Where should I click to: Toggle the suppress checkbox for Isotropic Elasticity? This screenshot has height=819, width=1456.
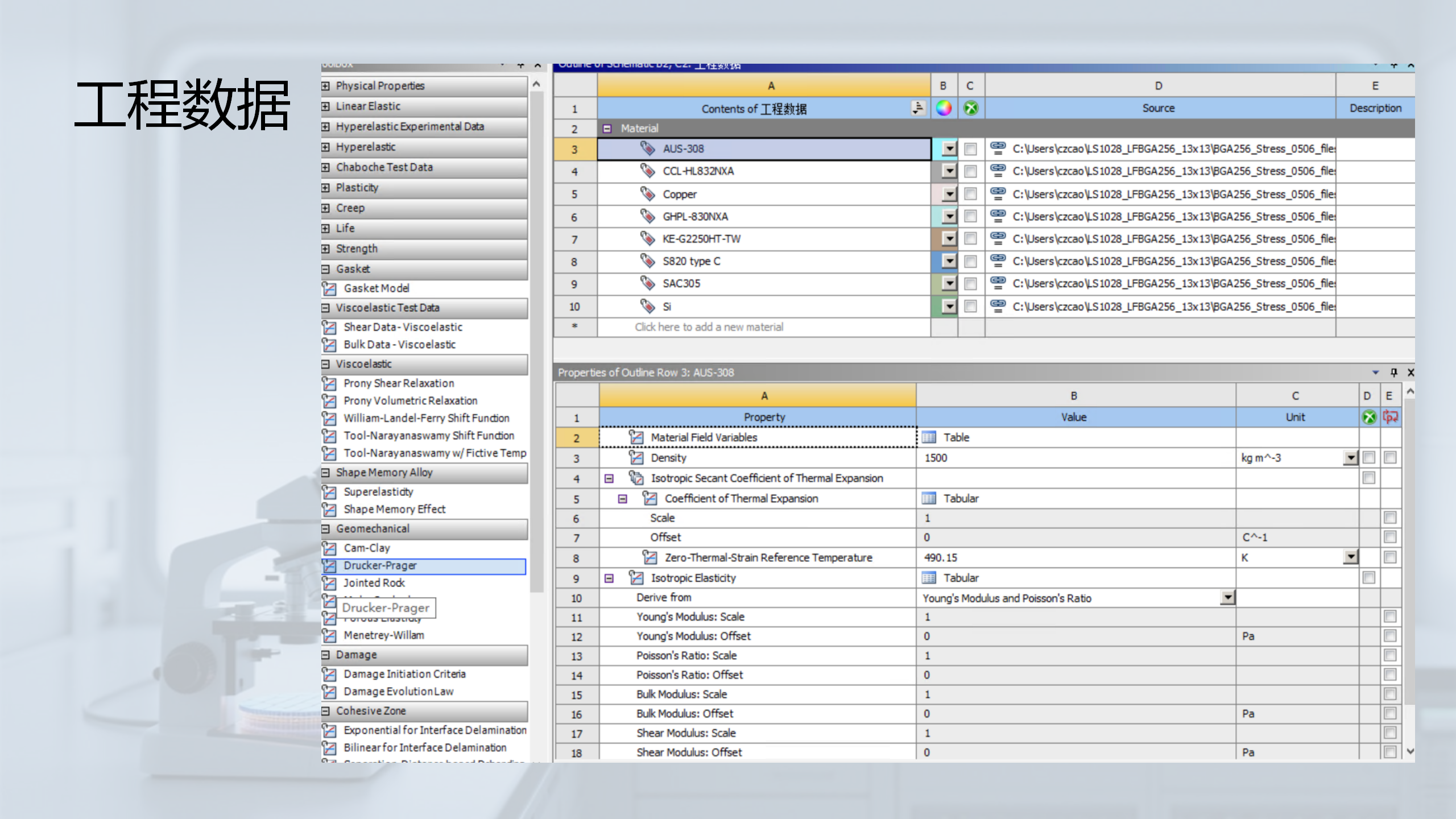coord(1369,578)
